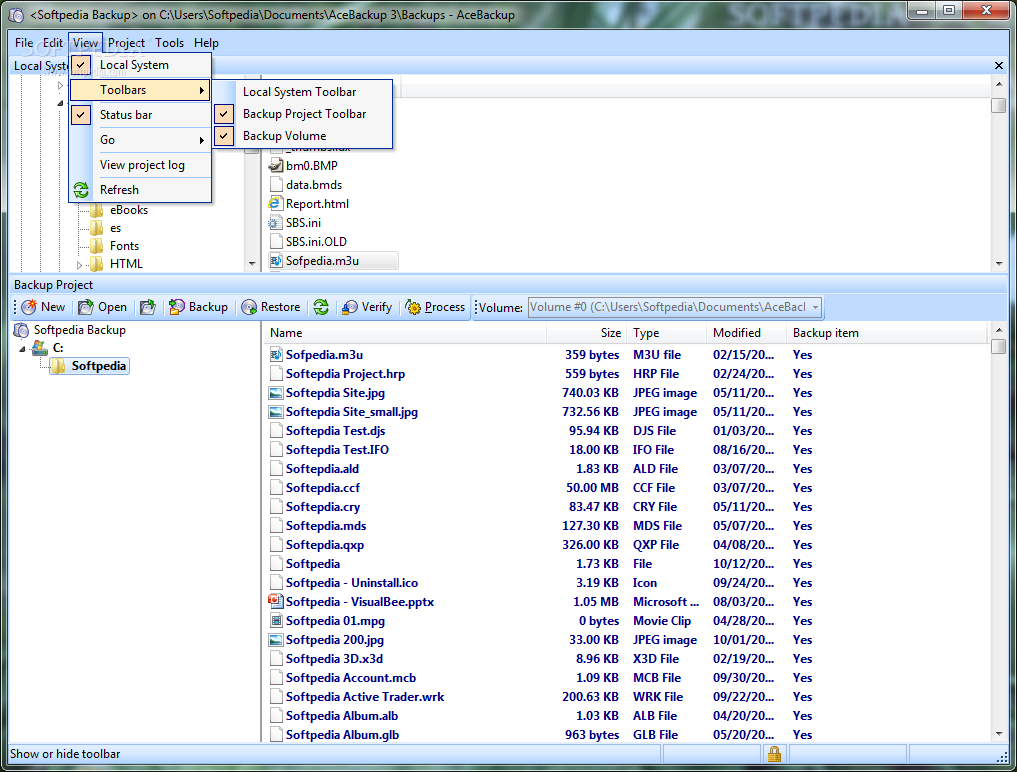Click the SBS.ini settings file icon
1017x772 pixels.
click(276, 223)
